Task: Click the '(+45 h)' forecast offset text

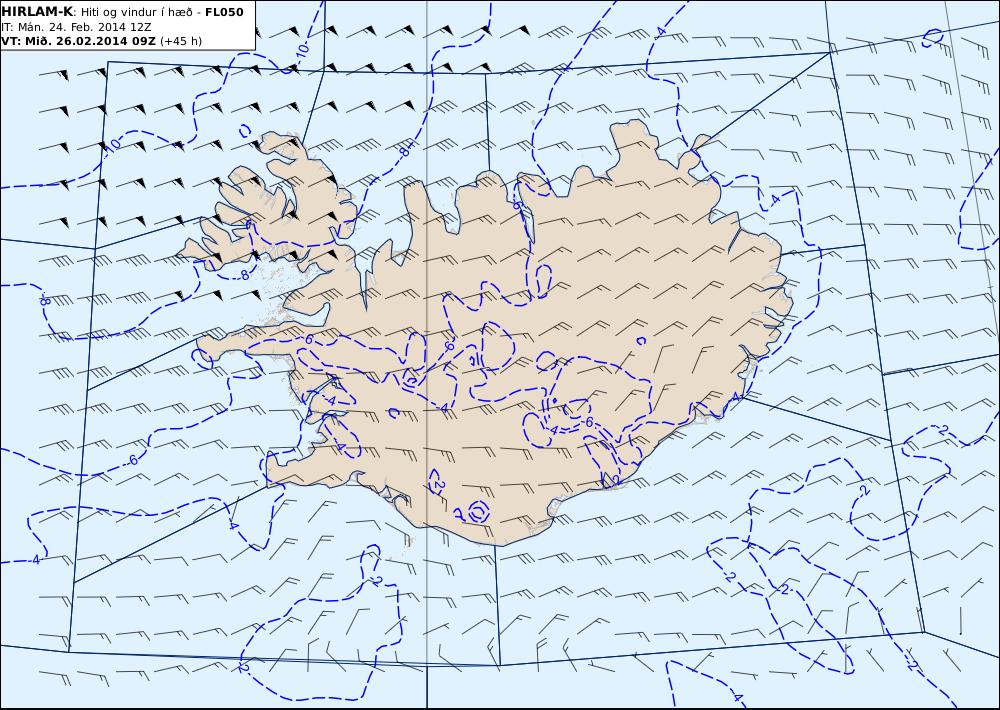Action: click(x=181, y=41)
